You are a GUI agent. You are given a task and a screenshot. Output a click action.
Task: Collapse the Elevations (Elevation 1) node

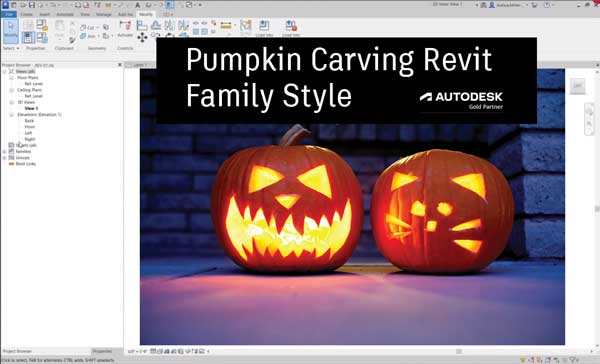coord(11,114)
